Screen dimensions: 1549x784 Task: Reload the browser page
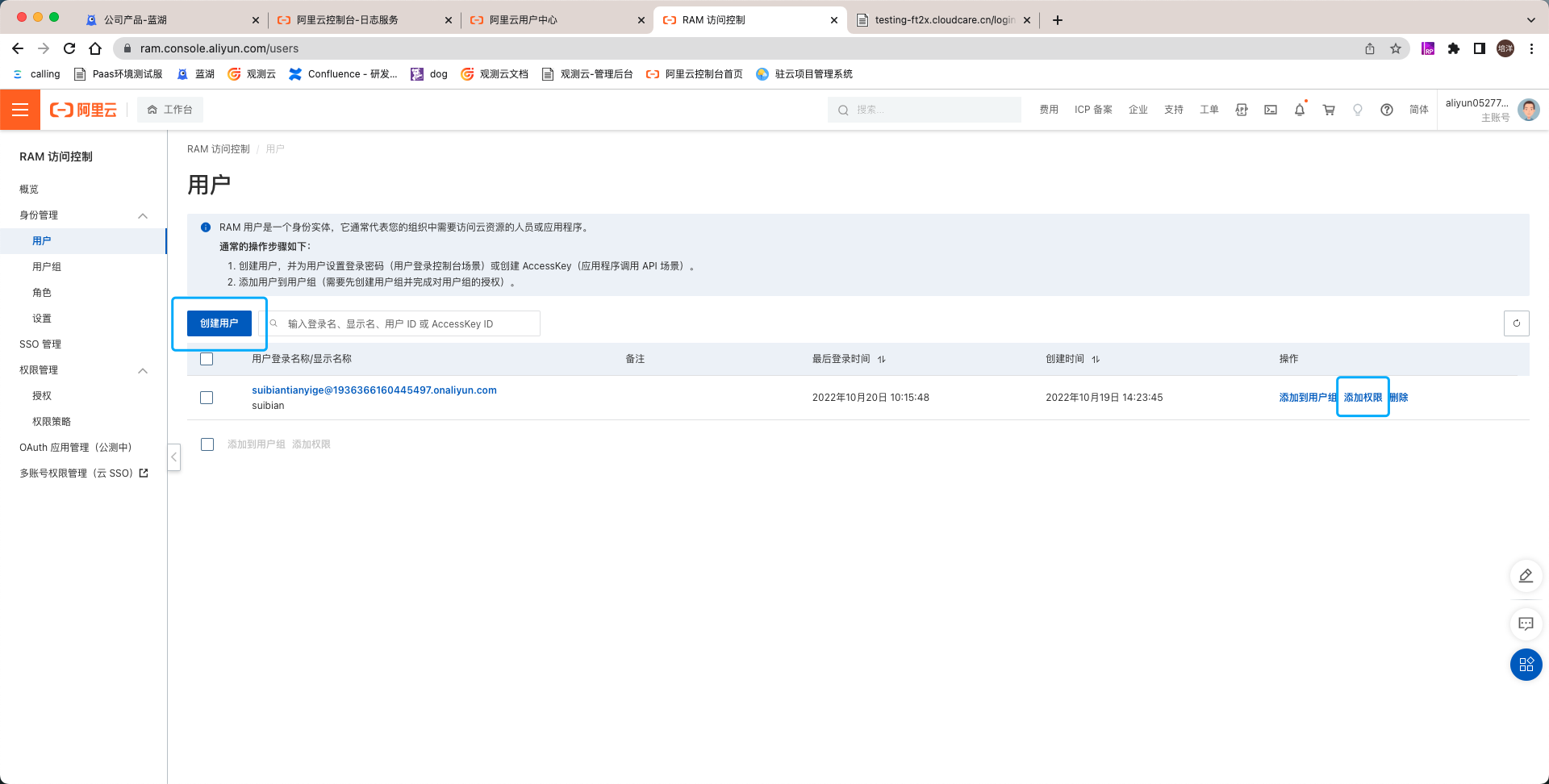coord(69,48)
